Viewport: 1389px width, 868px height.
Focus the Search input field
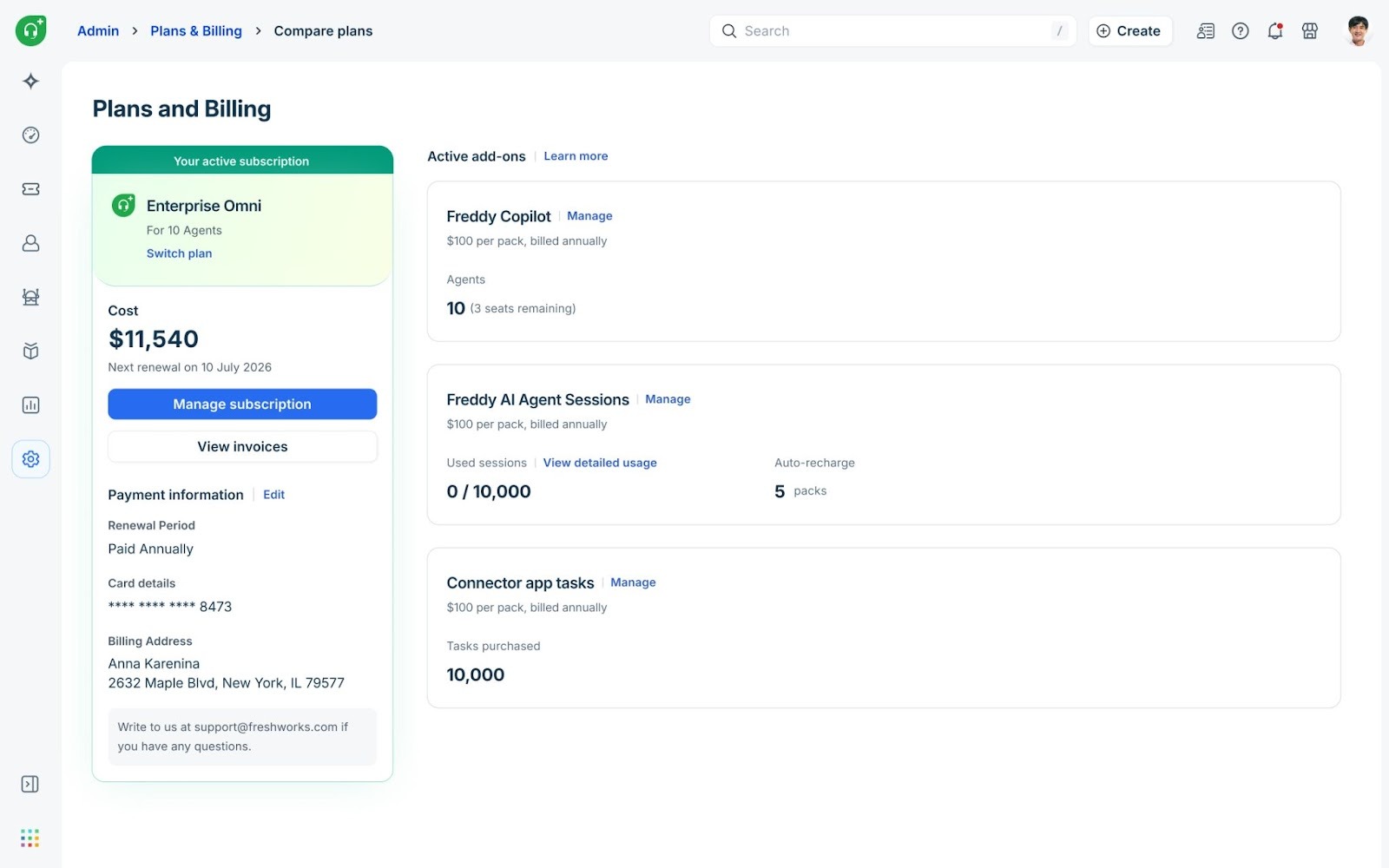click(892, 30)
